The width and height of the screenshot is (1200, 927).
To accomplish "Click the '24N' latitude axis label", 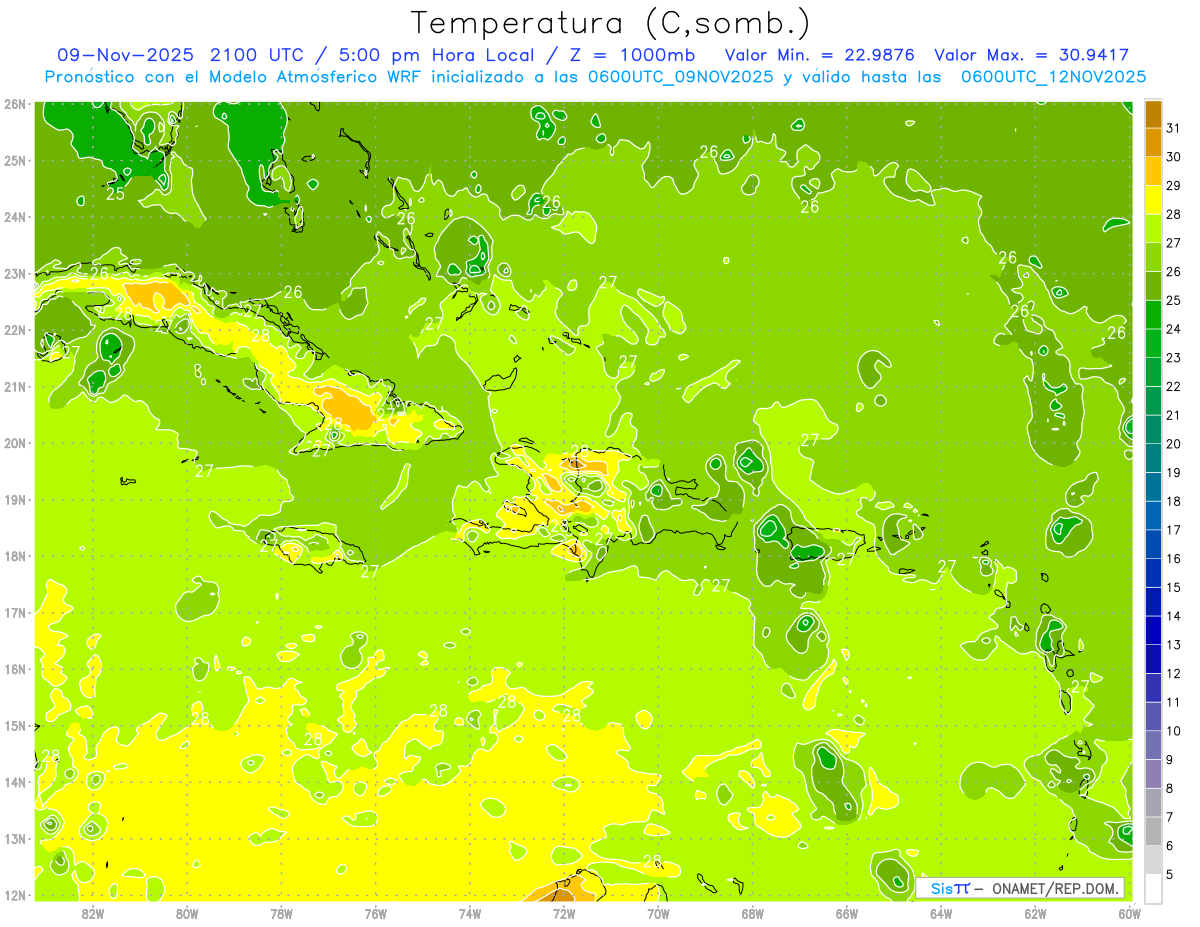I will (x=15, y=217).
